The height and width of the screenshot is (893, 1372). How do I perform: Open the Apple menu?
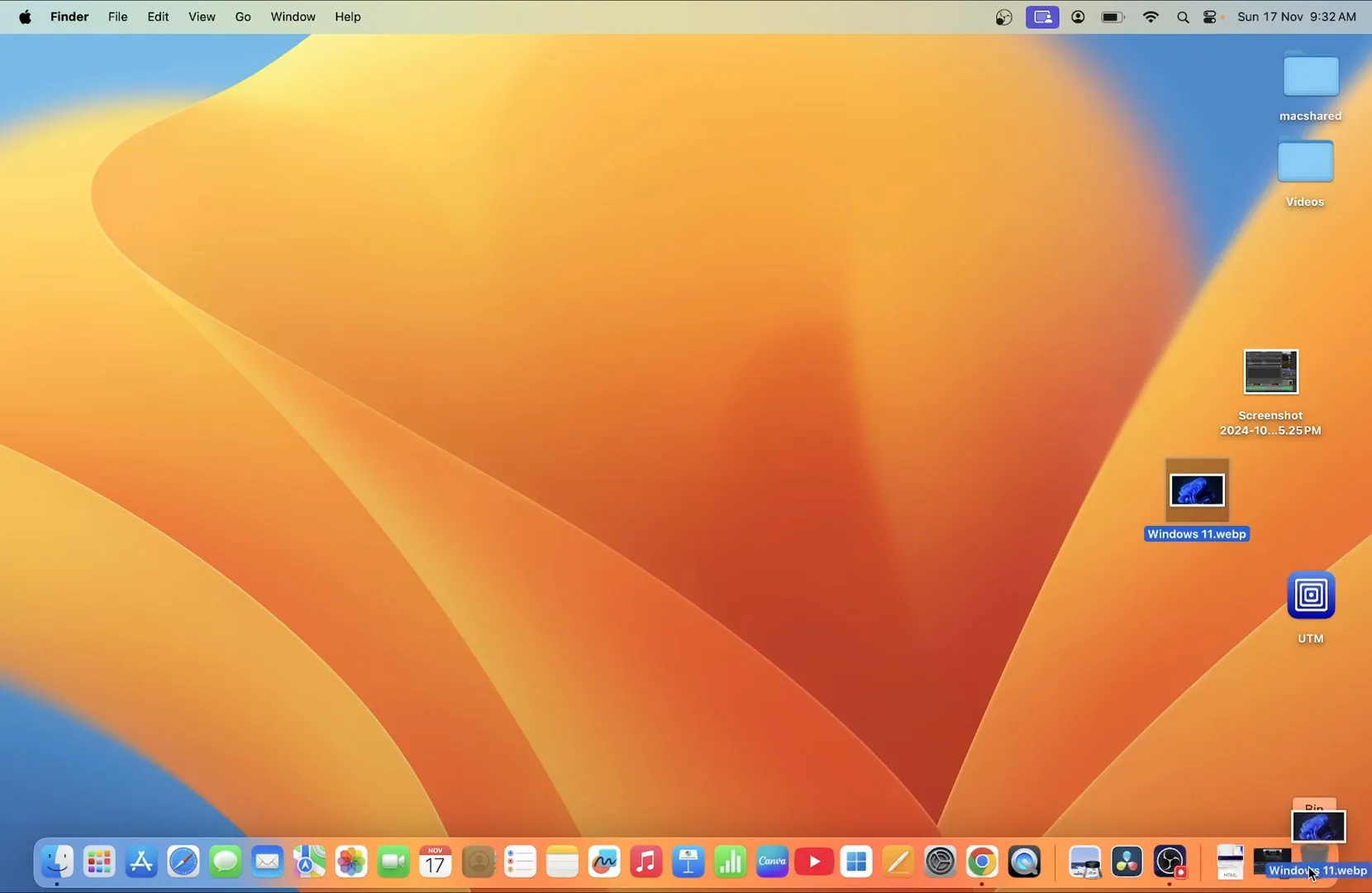[25, 17]
